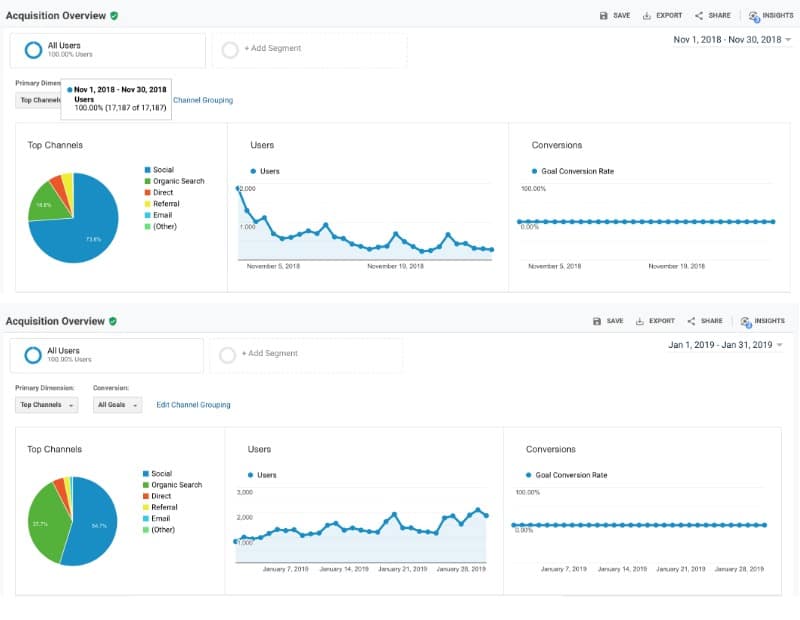Click the Email legend swatch in January chart
Viewport: 800px width, 620px height.
(x=146, y=518)
